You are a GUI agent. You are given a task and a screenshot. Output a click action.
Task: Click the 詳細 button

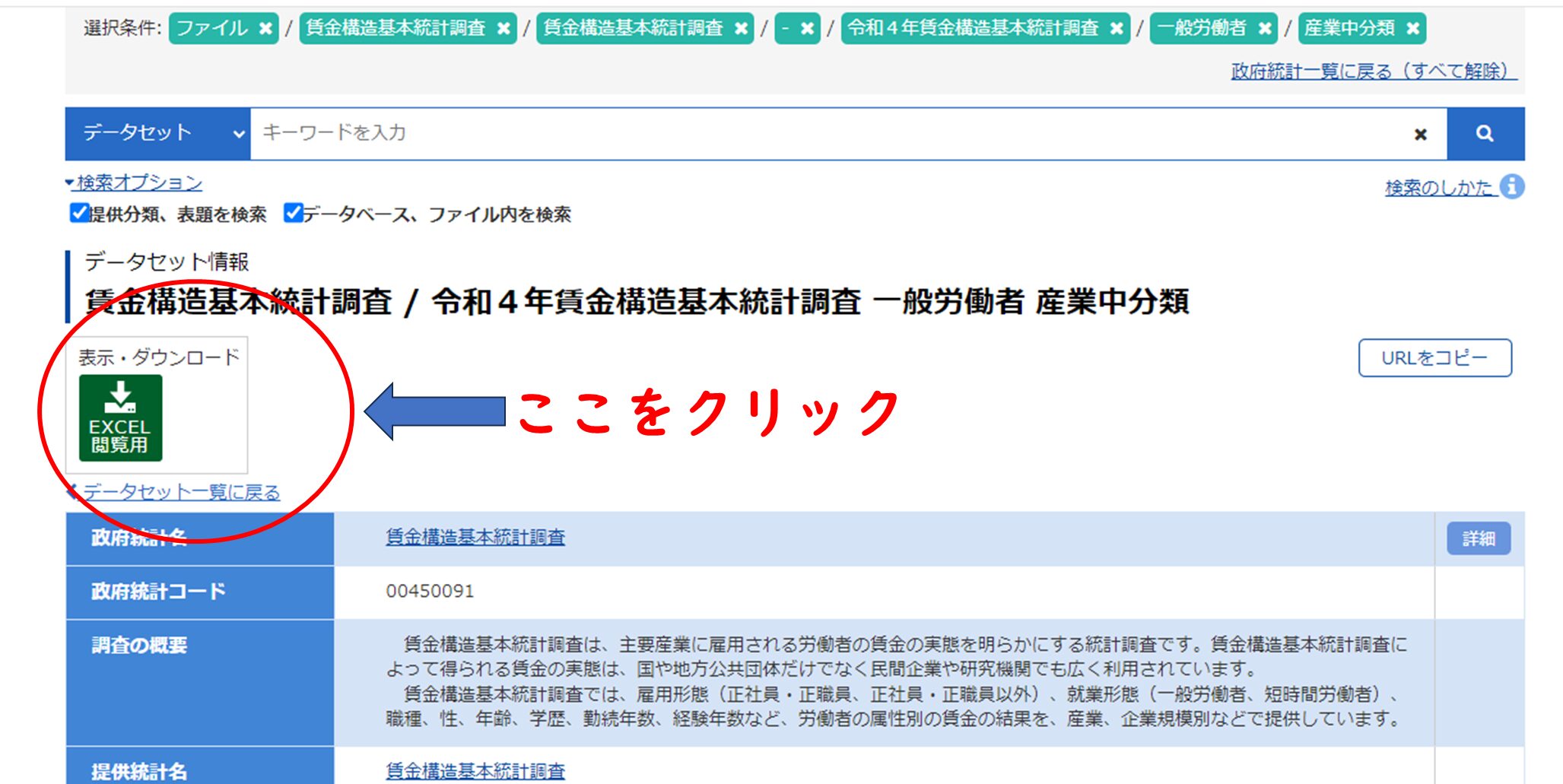1478,538
